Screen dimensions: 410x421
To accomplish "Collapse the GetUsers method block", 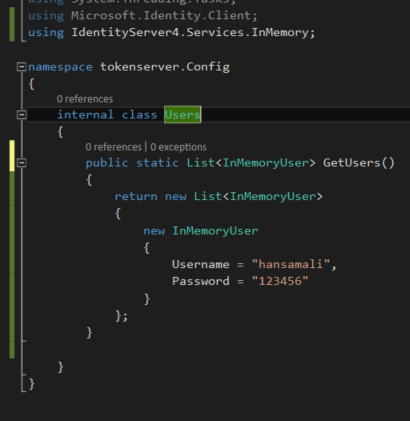I will (21, 163).
